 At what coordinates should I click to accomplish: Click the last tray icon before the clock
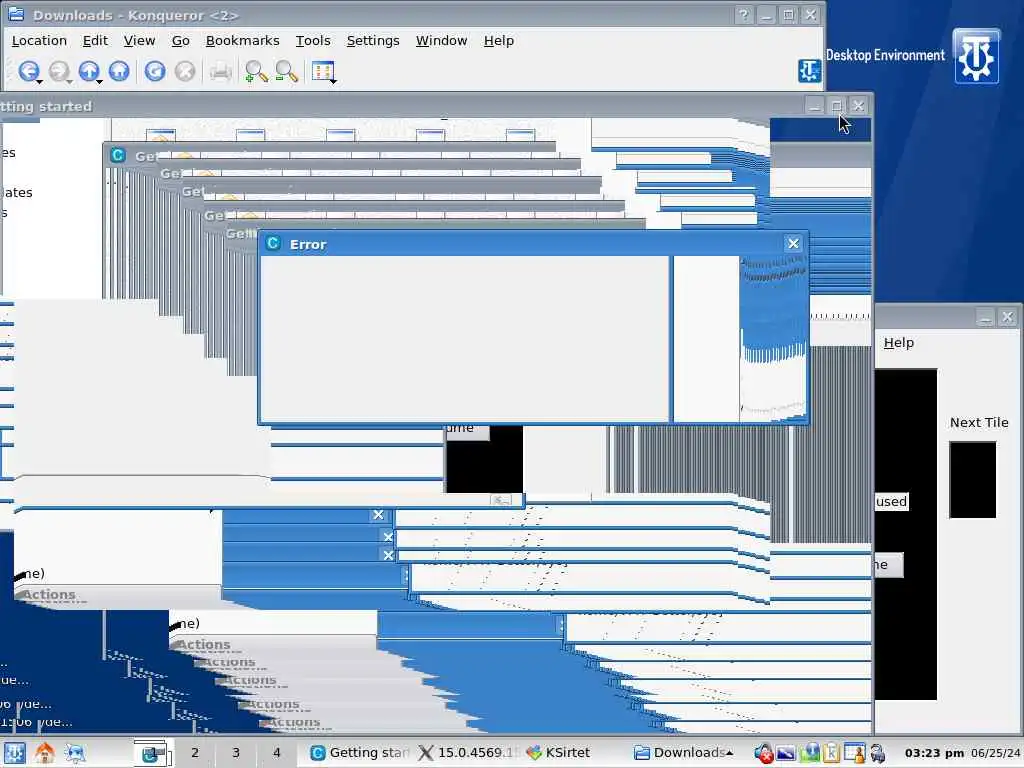click(878, 753)
